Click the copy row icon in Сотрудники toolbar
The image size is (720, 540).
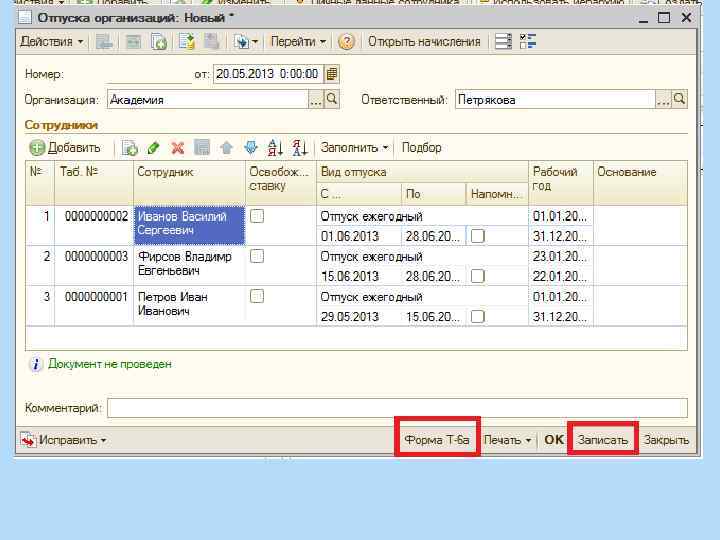[x=129, y=148]
